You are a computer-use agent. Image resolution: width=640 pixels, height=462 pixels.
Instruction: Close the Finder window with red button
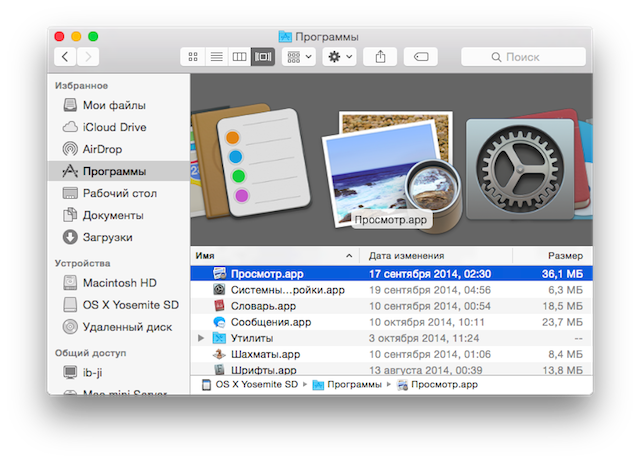pyautogui.click(x=59, y=36)
